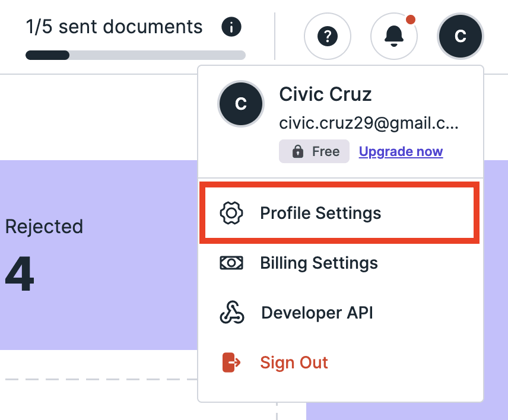Open the help question mark icon
The image size is (508, 420).
327,36
